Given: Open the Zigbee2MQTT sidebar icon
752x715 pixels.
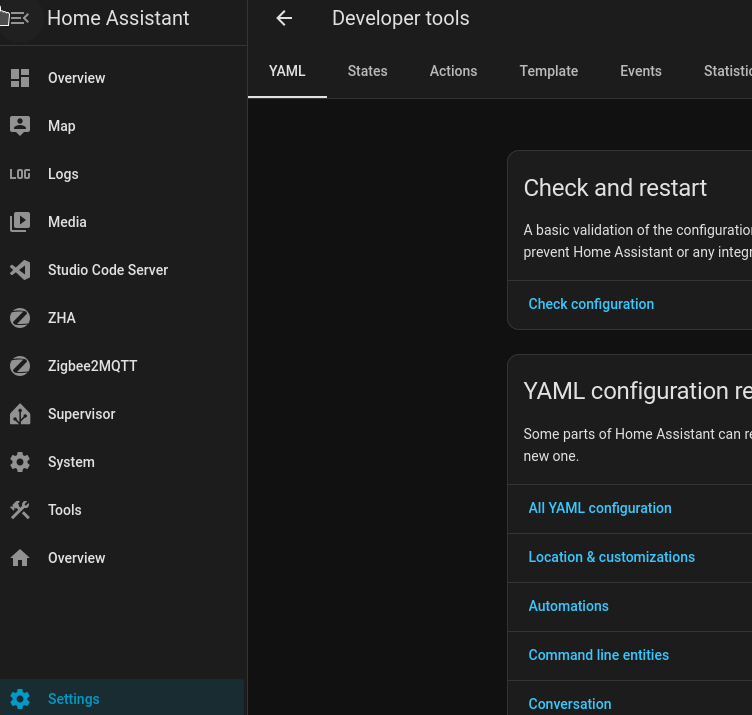Looking at the screenshot, I should tap(20, 366).
